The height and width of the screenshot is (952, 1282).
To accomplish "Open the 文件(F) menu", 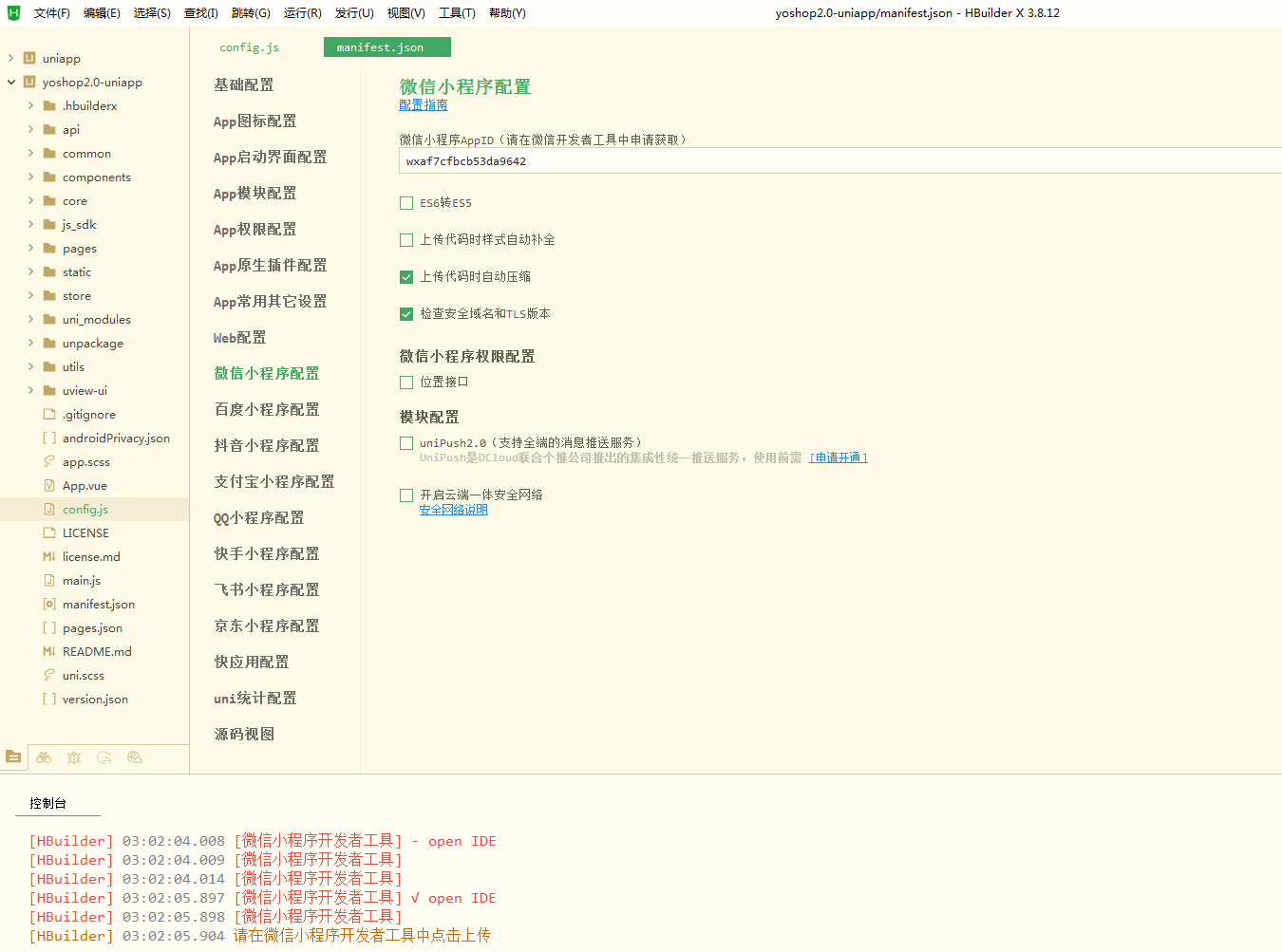I will point(52,13).
